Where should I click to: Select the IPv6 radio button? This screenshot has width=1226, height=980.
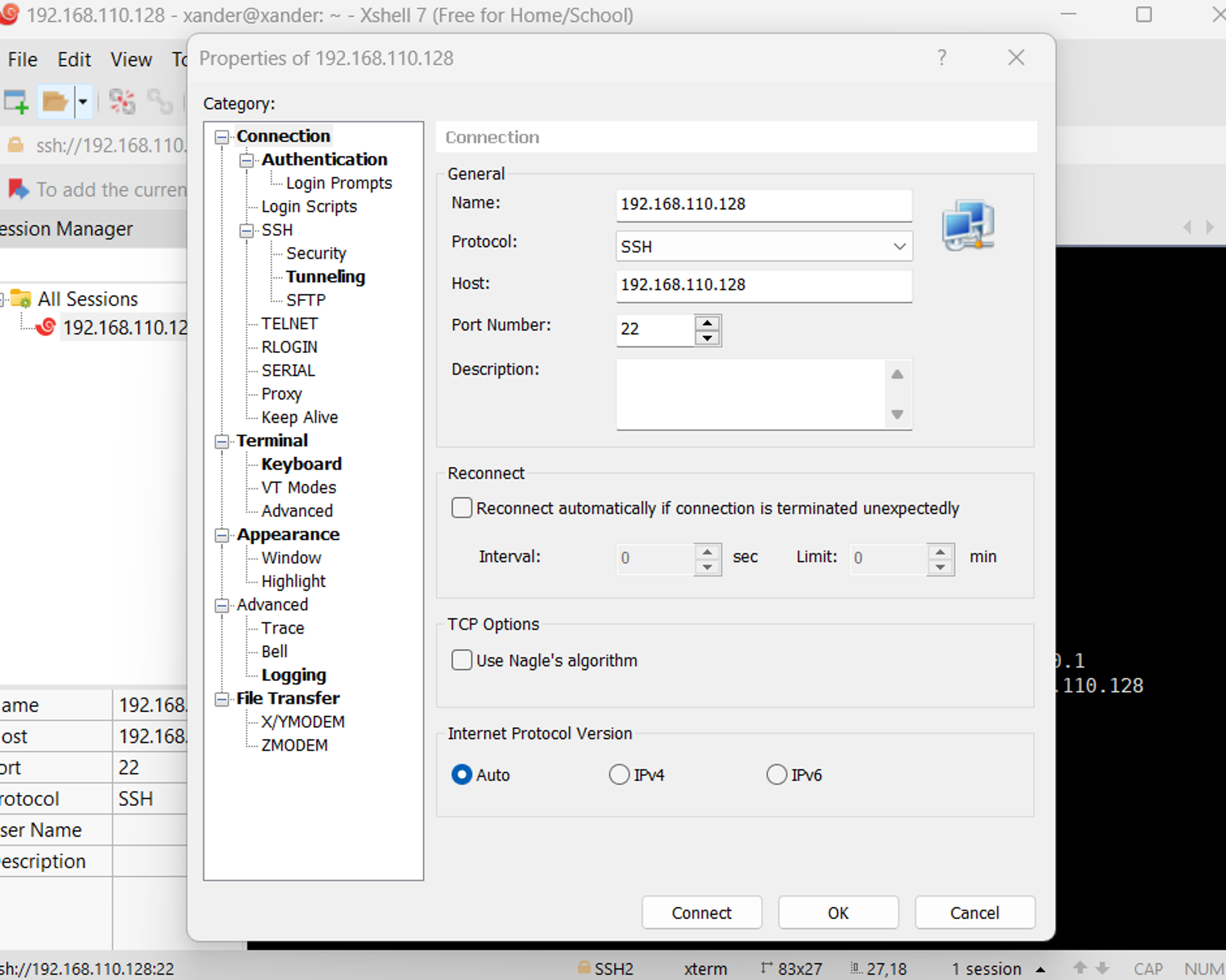pos(777,775)
